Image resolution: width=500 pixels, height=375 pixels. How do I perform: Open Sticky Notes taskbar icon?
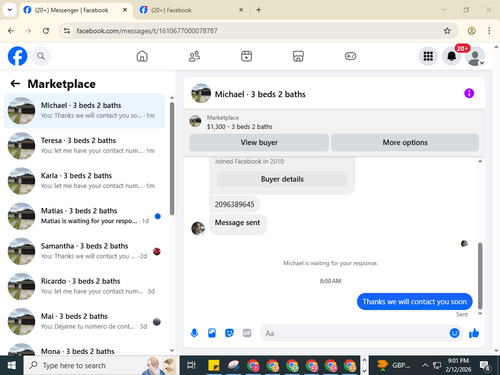coord(214,366)
